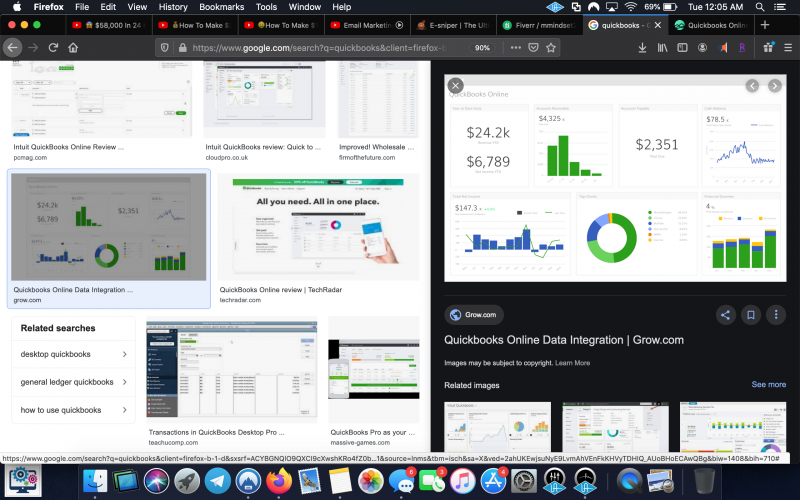Open the Firefox hamburger menu

coord(788,47)
